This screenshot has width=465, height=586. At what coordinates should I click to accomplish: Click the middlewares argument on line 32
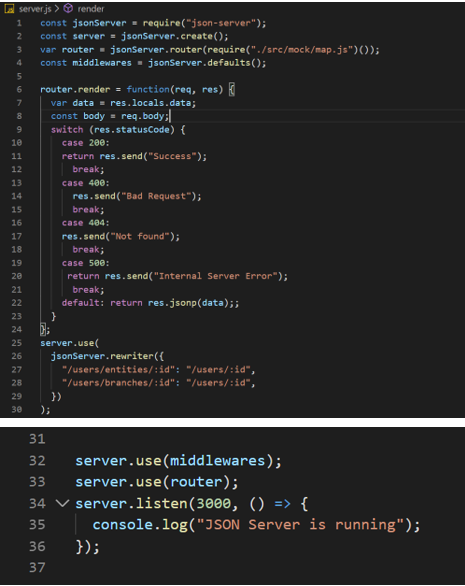tap(218, 460)
